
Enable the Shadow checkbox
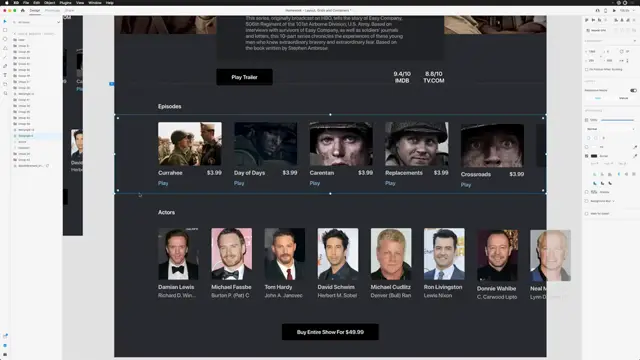pyautogui.click(x=587, y=192)
